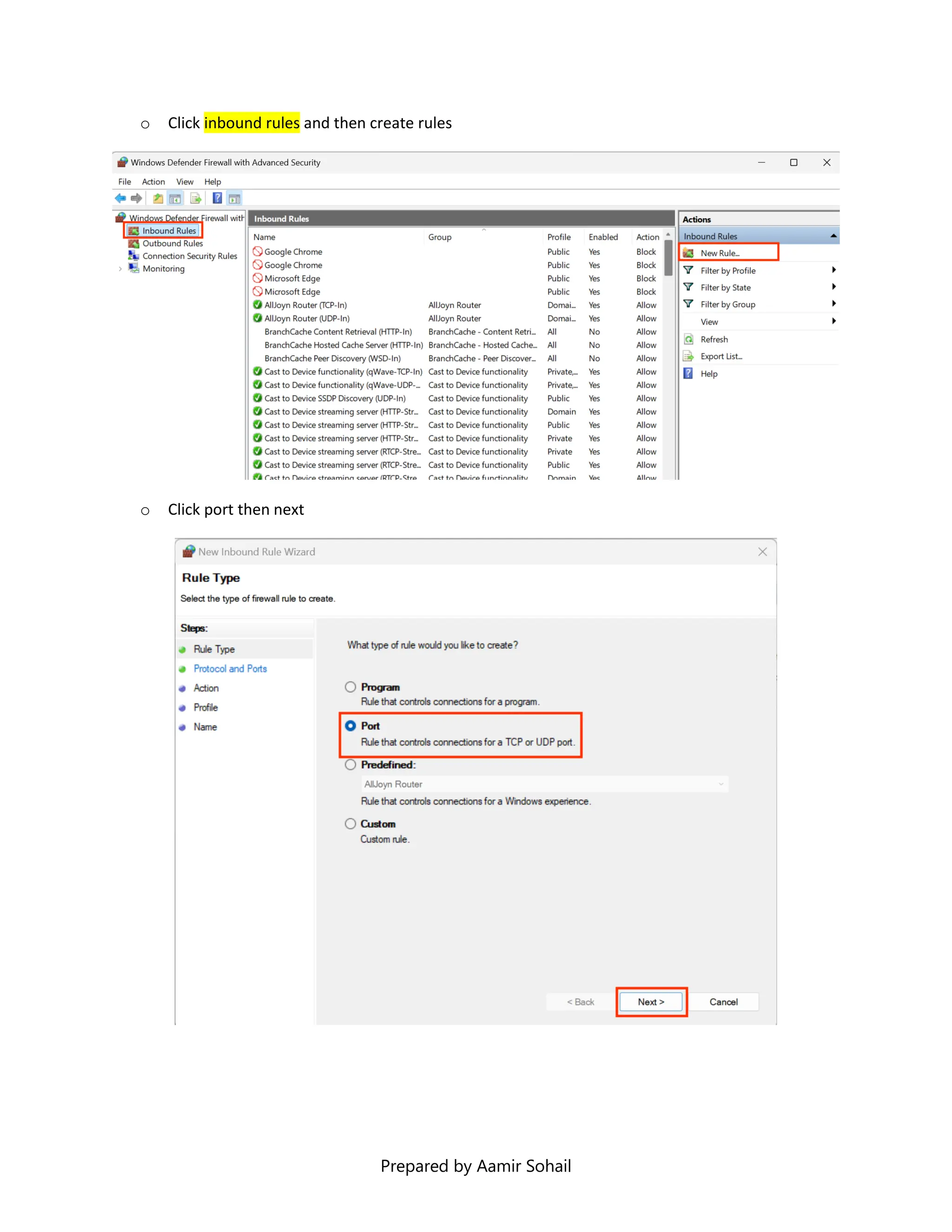Click the Cancel button in wizard
This screenshot has width=952, height=1232.
pyautogui.click(x=724, y=1002)
